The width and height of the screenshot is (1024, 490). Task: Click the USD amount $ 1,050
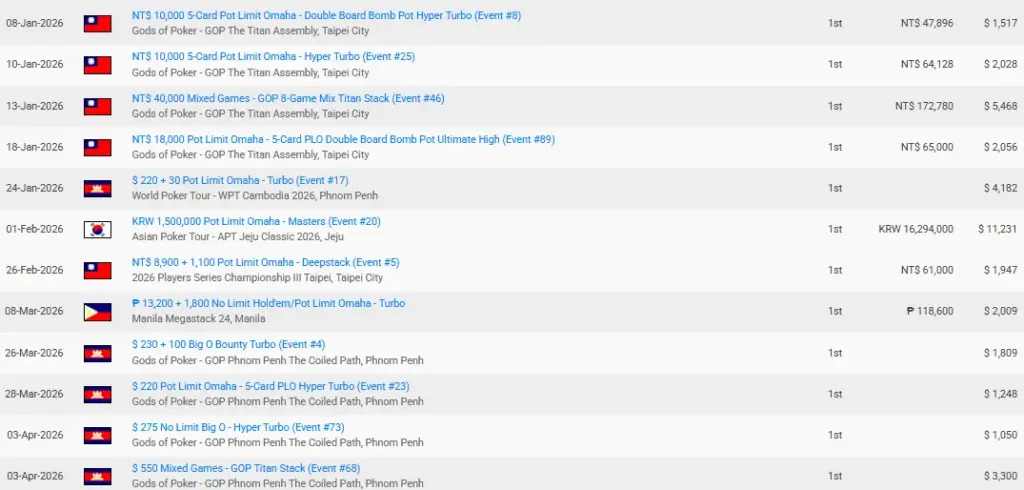point(1000,435)
